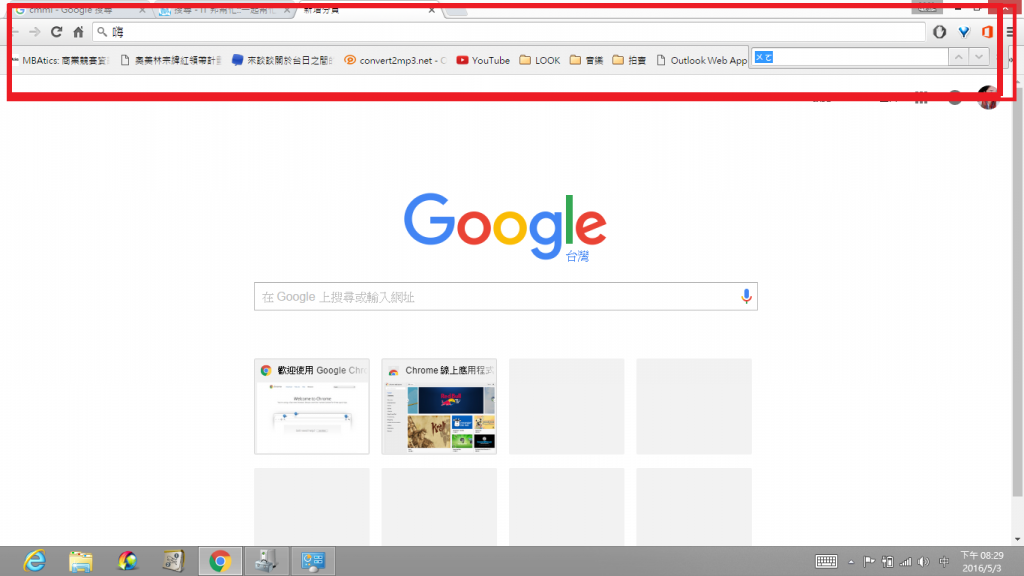Open the volume speaker icon
This screenshot has width=1024, height=576.
pos(923,562)
